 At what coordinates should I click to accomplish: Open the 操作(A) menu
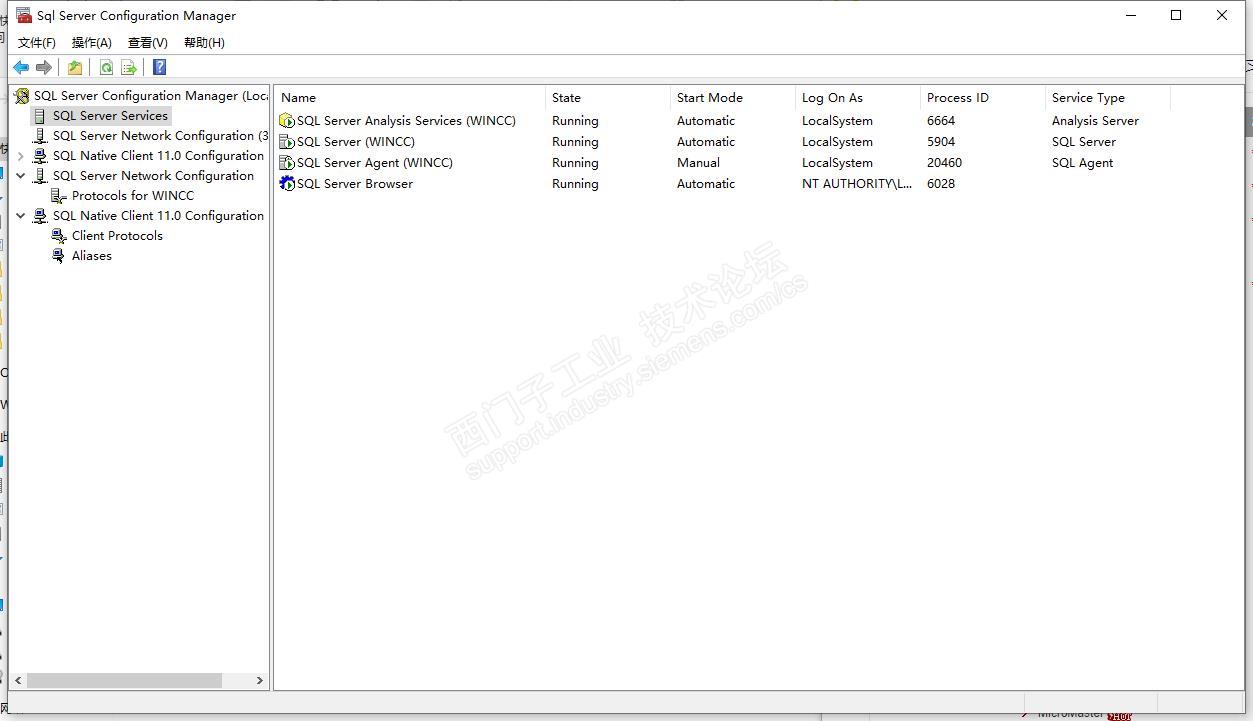click(x=92, y=42)
